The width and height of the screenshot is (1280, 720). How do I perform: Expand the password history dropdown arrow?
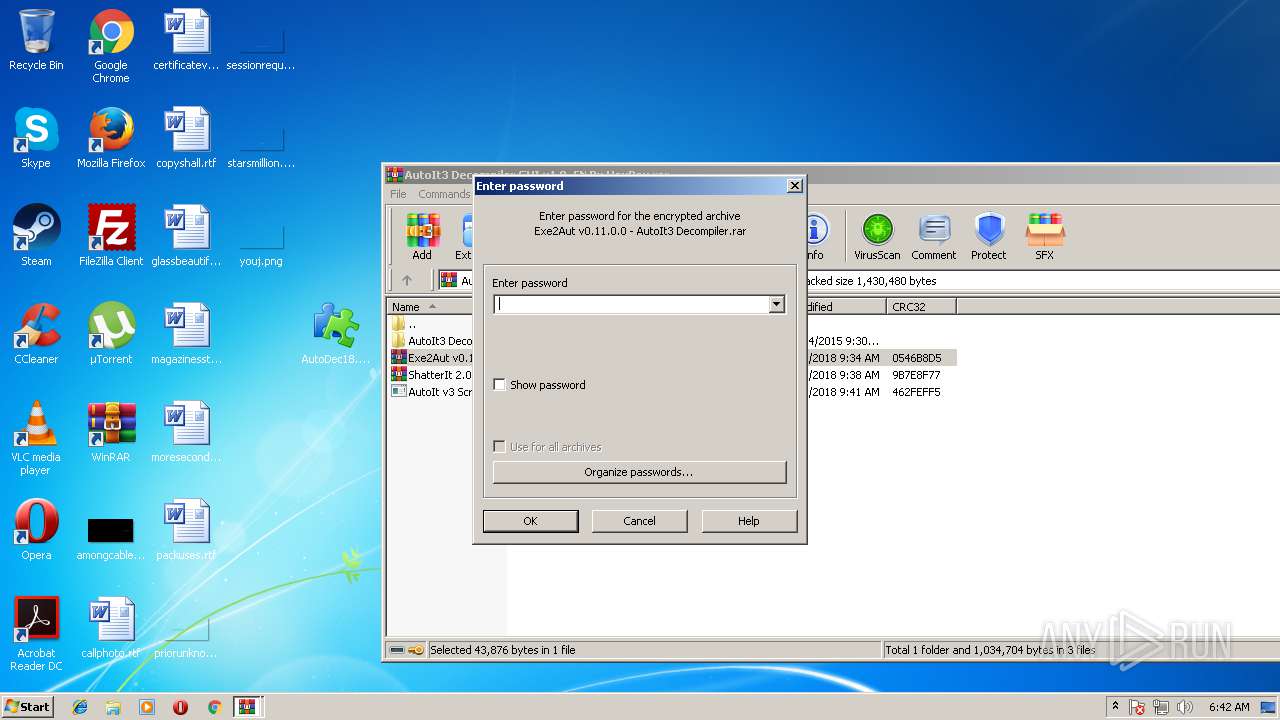776,304
